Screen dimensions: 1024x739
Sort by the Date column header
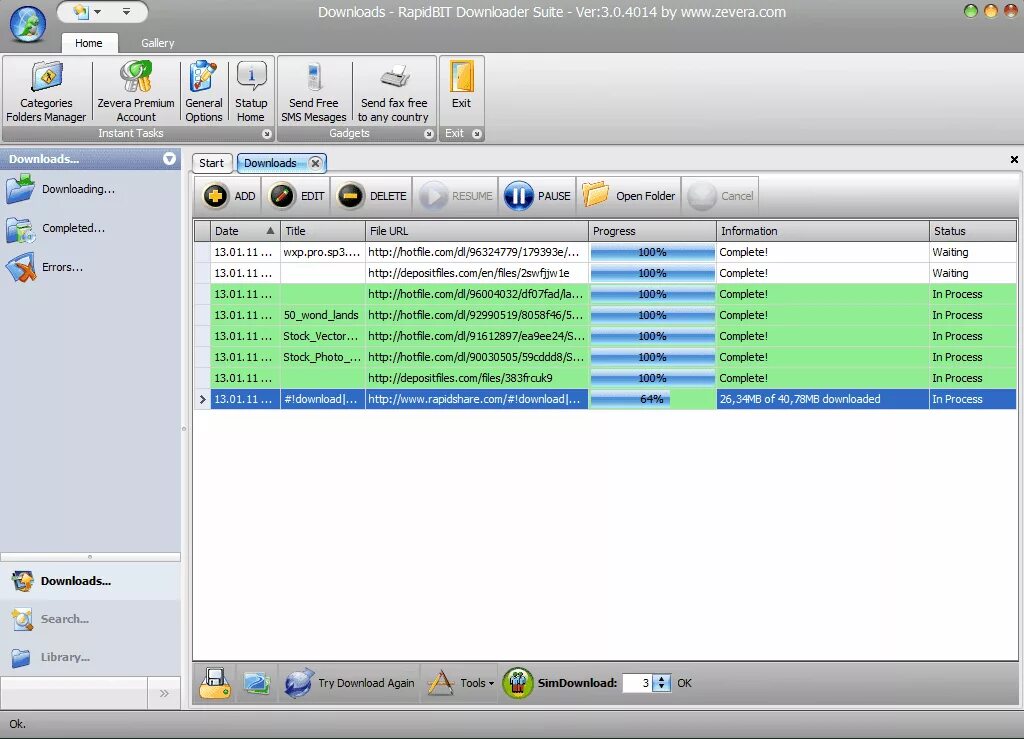point(246,231)
